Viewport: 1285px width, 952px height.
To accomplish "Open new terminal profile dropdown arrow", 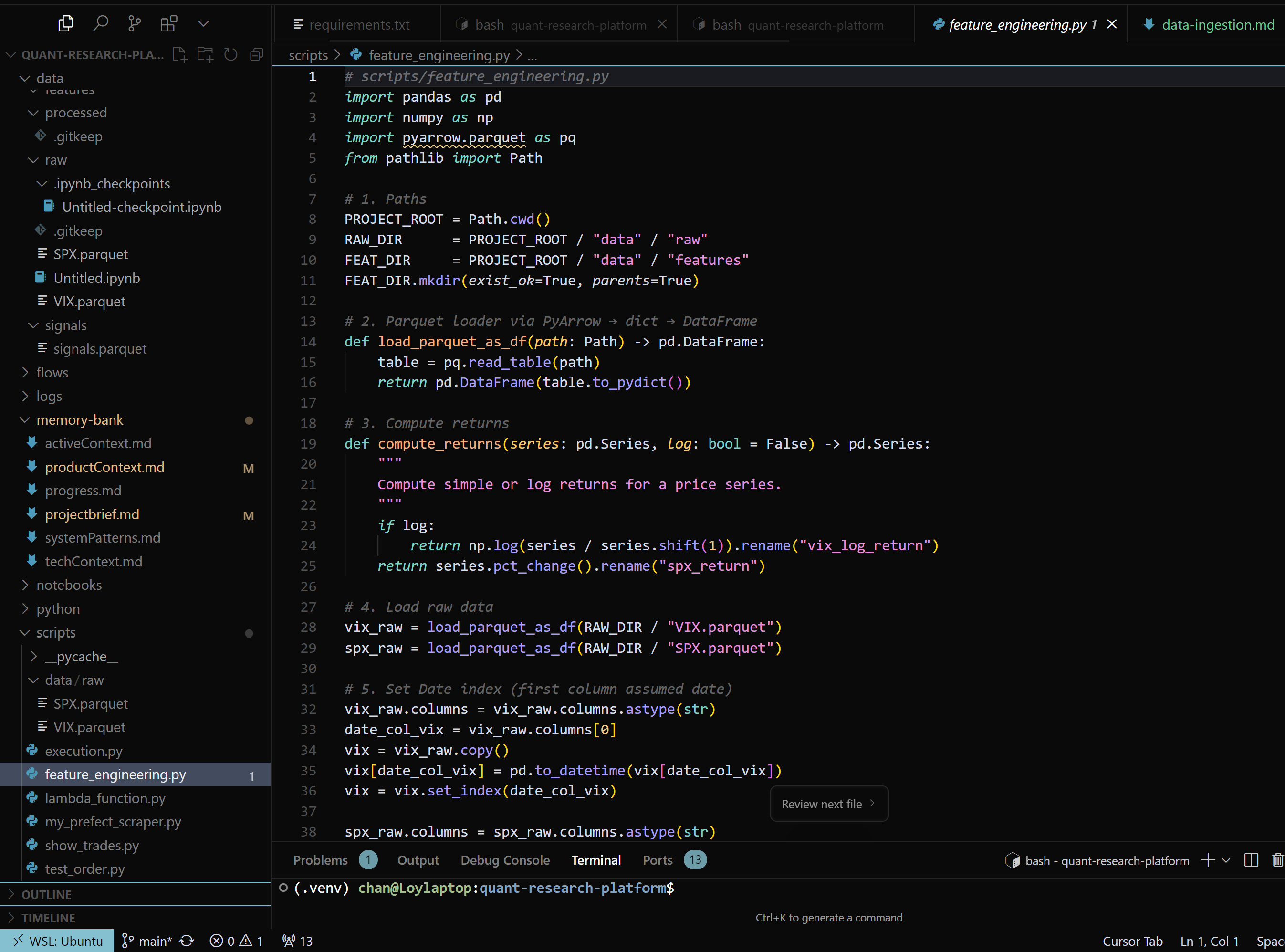I will coord(1226,860).
